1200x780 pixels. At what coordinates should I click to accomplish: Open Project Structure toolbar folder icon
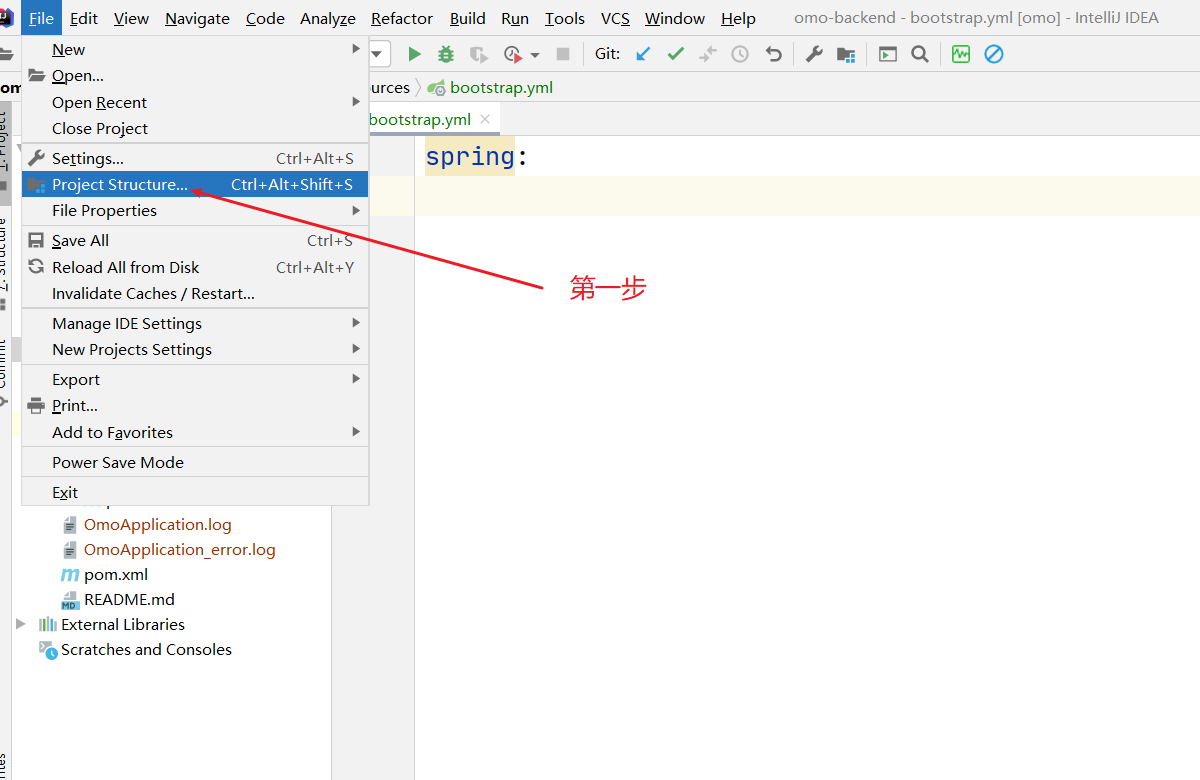pos(846,54)
